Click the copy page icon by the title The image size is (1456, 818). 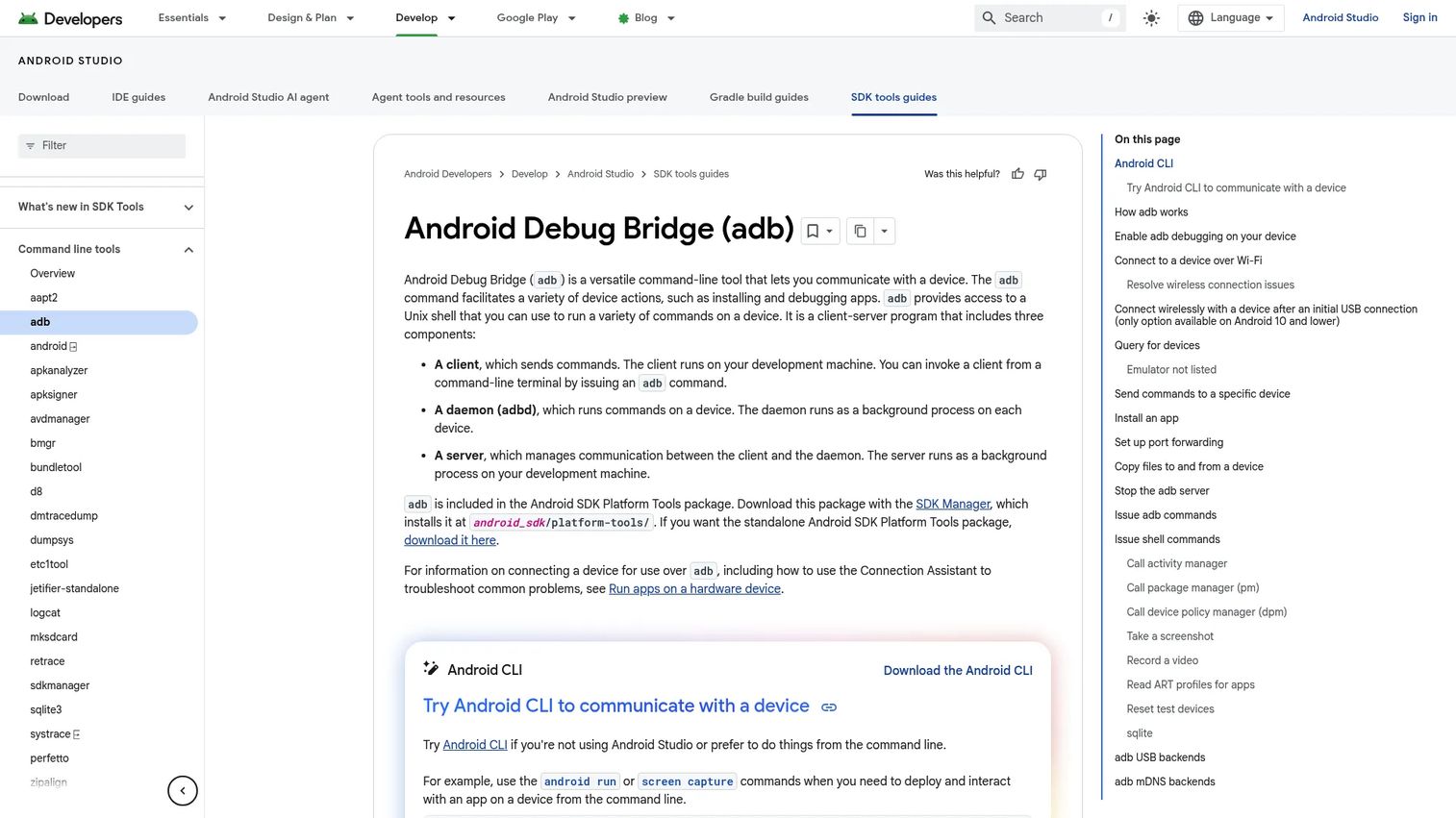pyautogui.click(x=860, y=231)
